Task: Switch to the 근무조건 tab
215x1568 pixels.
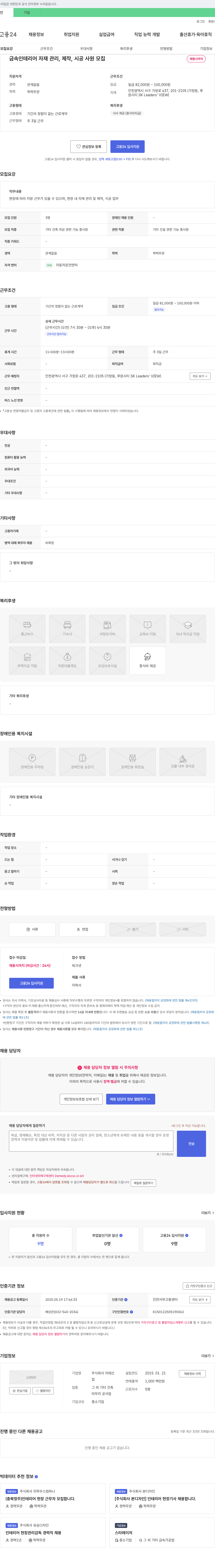Action: click(46, 49)
